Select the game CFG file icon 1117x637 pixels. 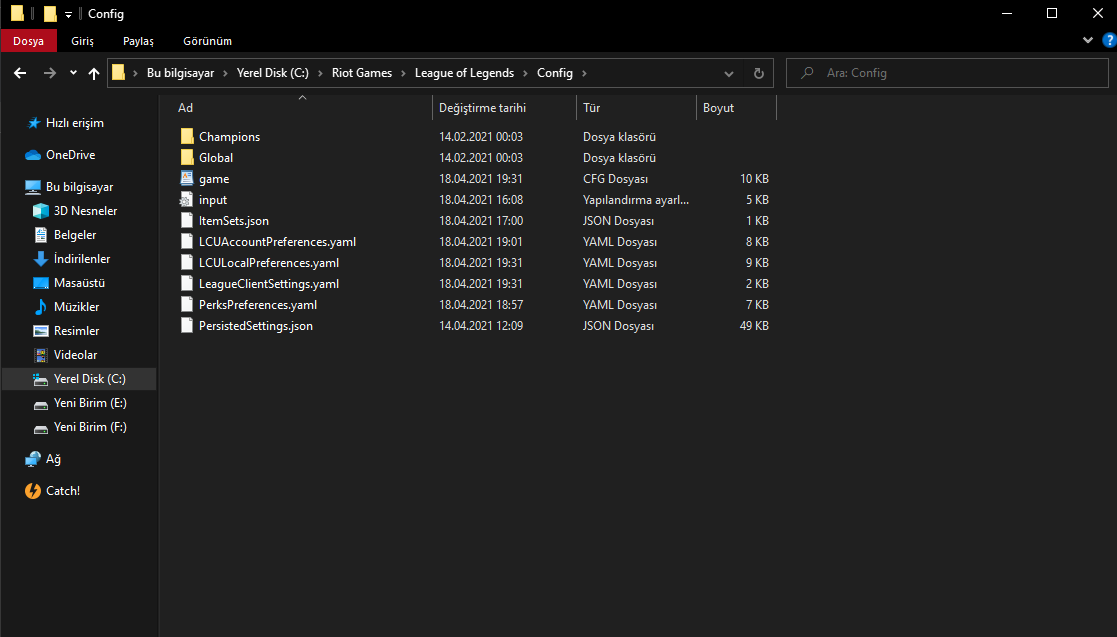click(x=187, y=179)
